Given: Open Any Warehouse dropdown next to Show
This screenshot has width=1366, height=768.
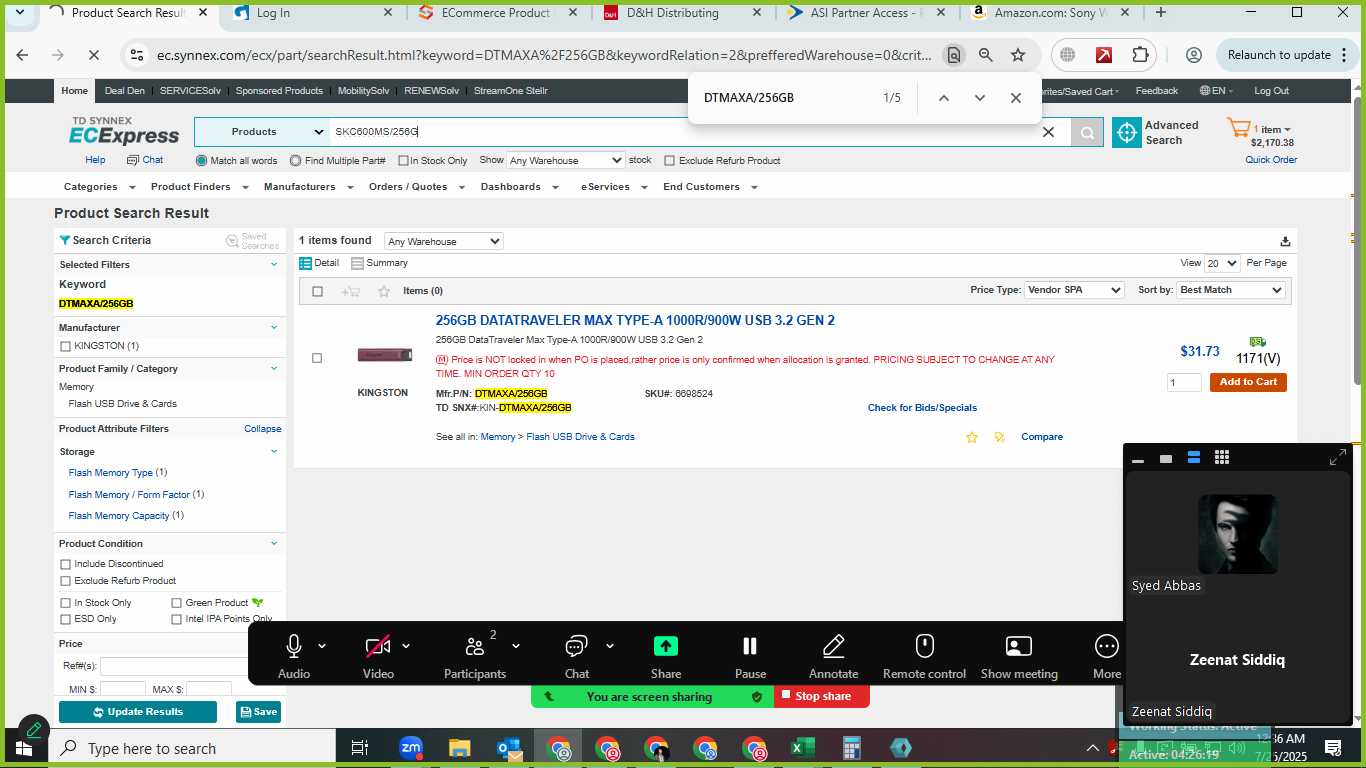Looking at the screenshot, I should click(566, 160).
